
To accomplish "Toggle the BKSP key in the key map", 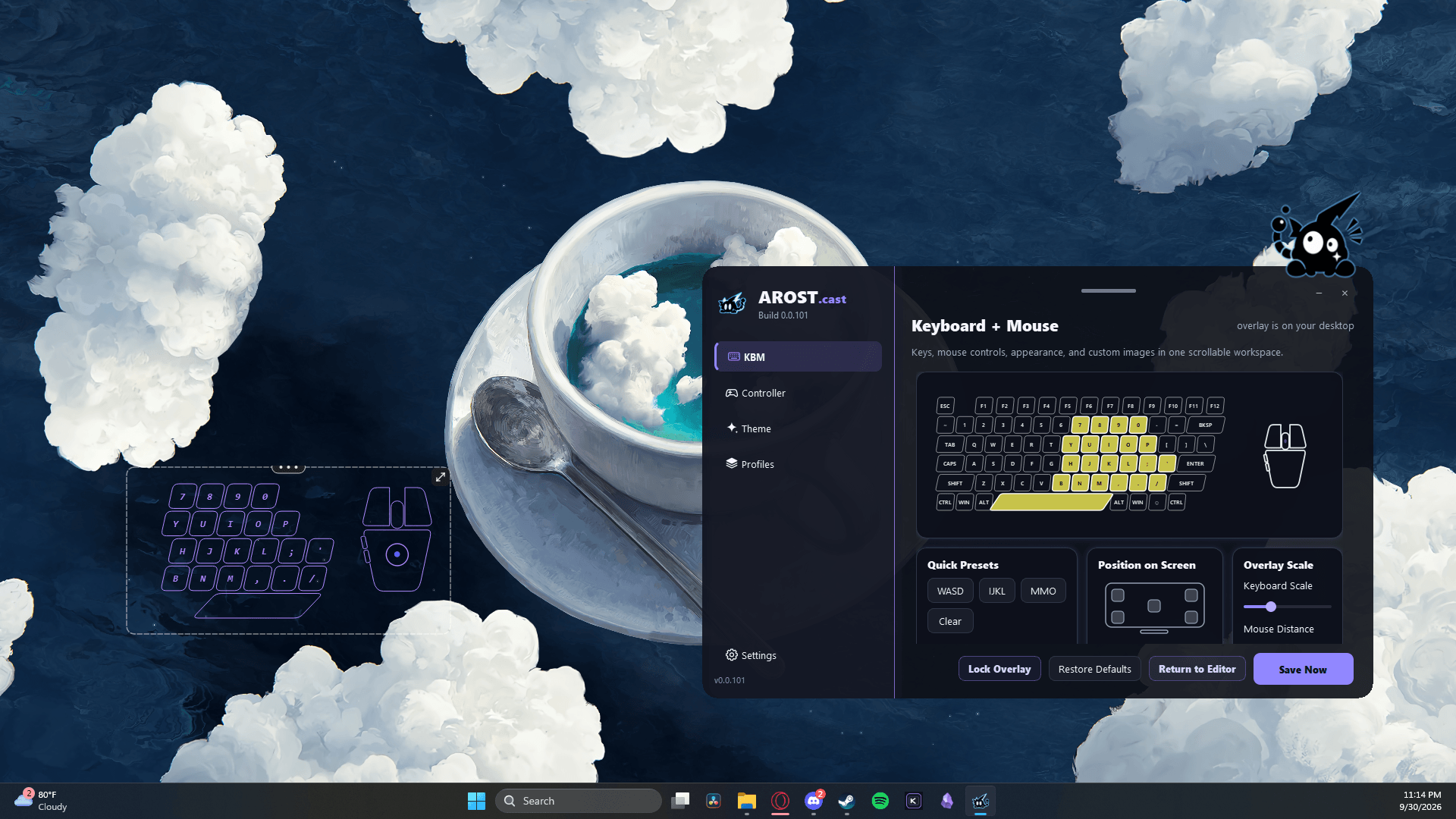I will pos(1205,425).
